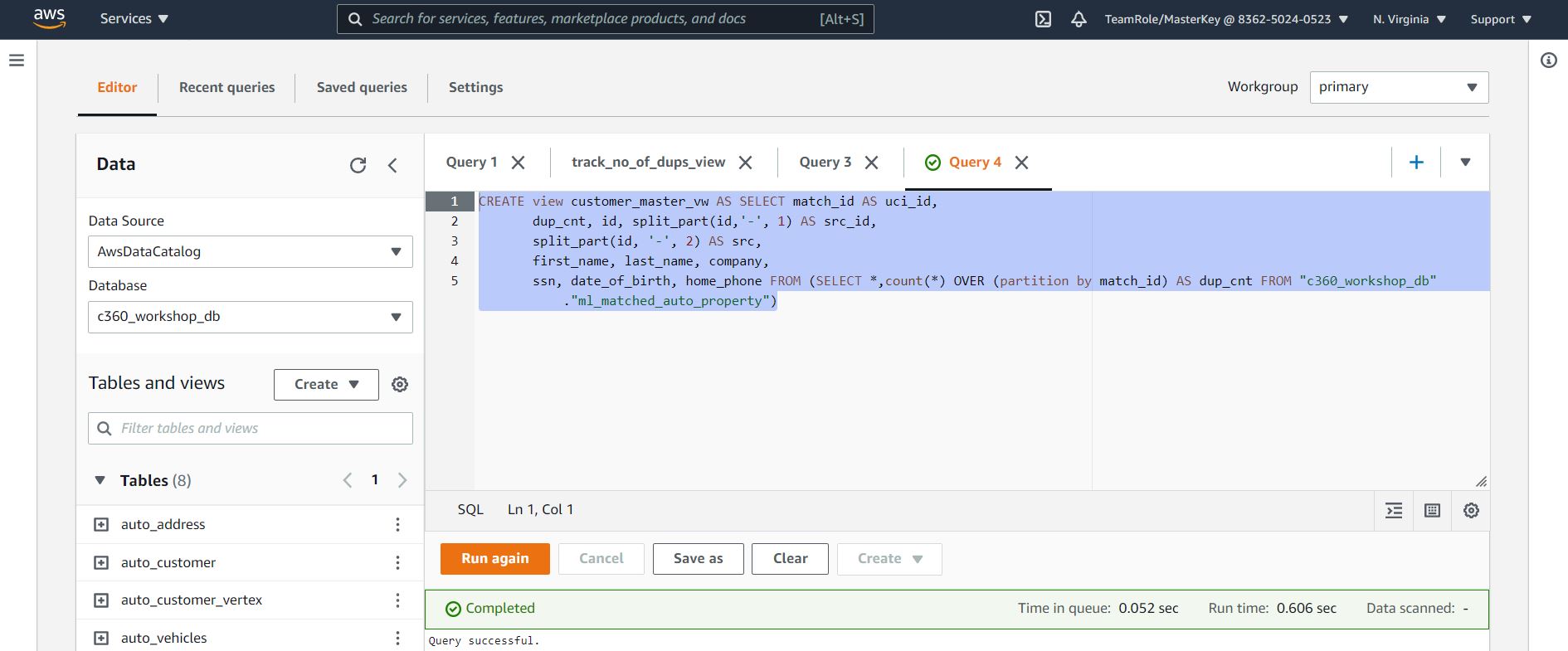Click the Run again button
The width and height of the screenshot is (1568, 651).
[495, 559]
